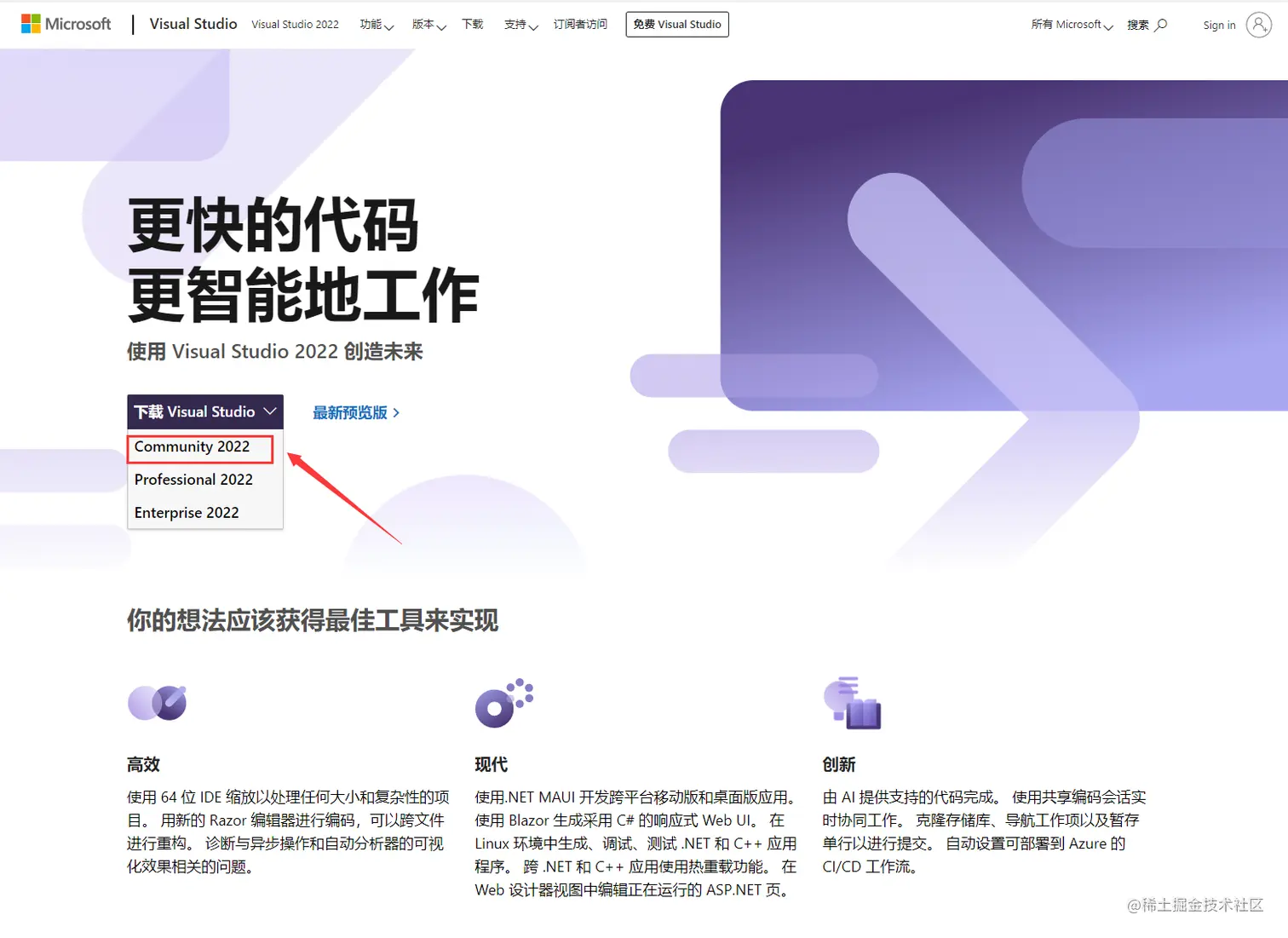Click the 你的想法应该获得最佳工具来实现 heading
Screen dimensions: 1288x938
coord(313,620)
